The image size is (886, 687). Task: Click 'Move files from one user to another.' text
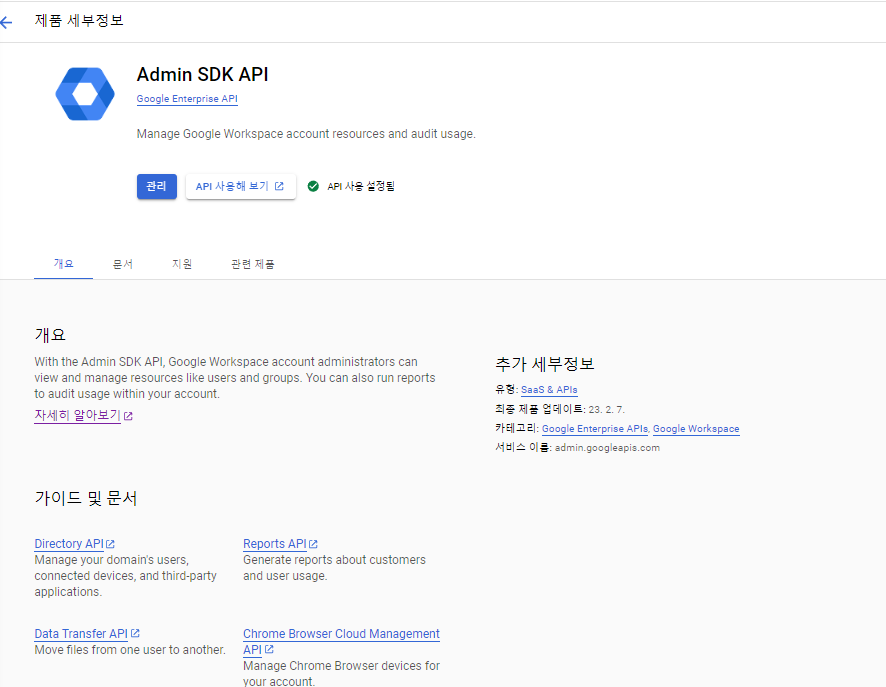click(x=130, y=650)
